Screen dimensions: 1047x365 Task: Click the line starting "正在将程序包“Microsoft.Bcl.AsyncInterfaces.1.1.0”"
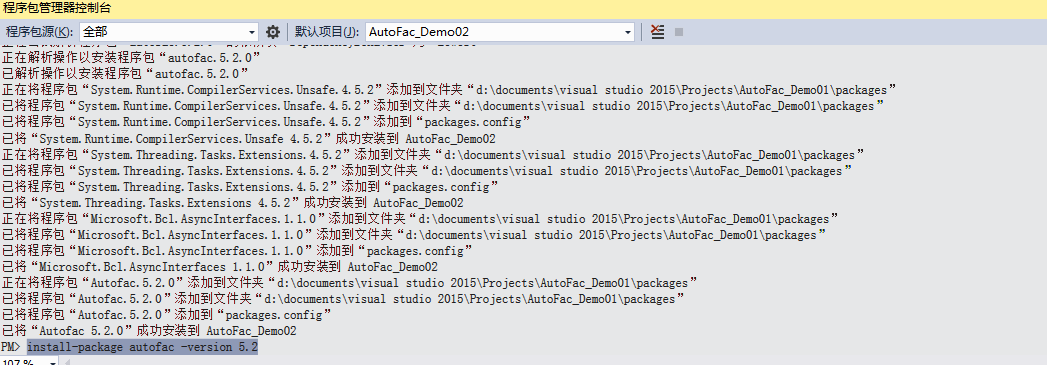point(420,218)
